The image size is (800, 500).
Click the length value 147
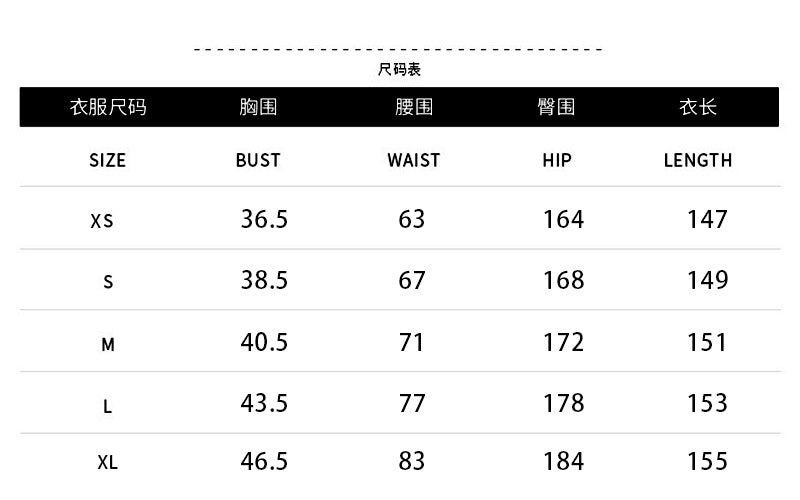[x=707, y=219]
